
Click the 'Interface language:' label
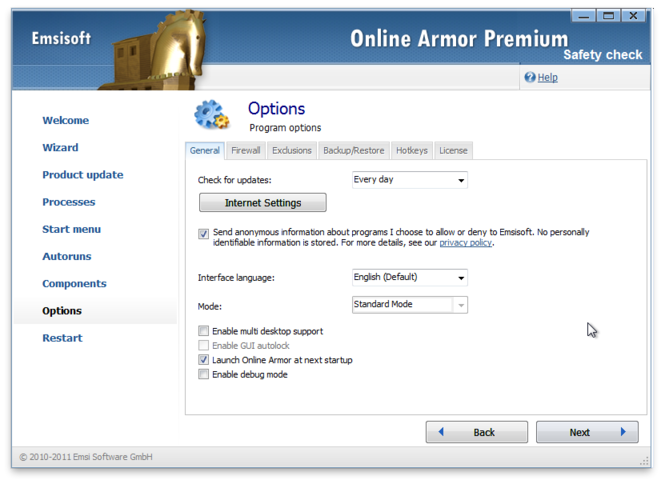(236, 278)
